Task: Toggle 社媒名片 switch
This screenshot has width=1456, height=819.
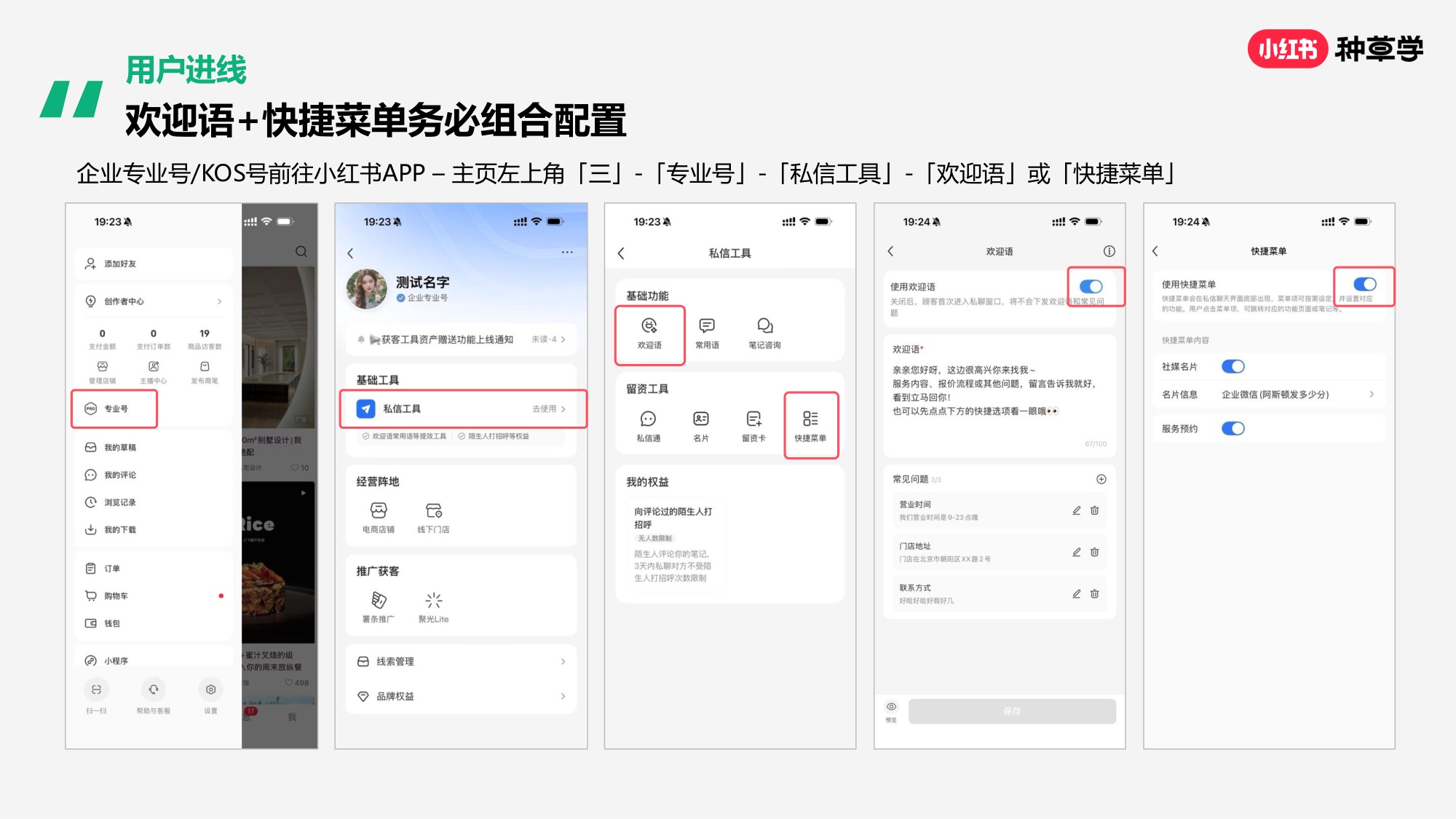Action: point(1233,366)
